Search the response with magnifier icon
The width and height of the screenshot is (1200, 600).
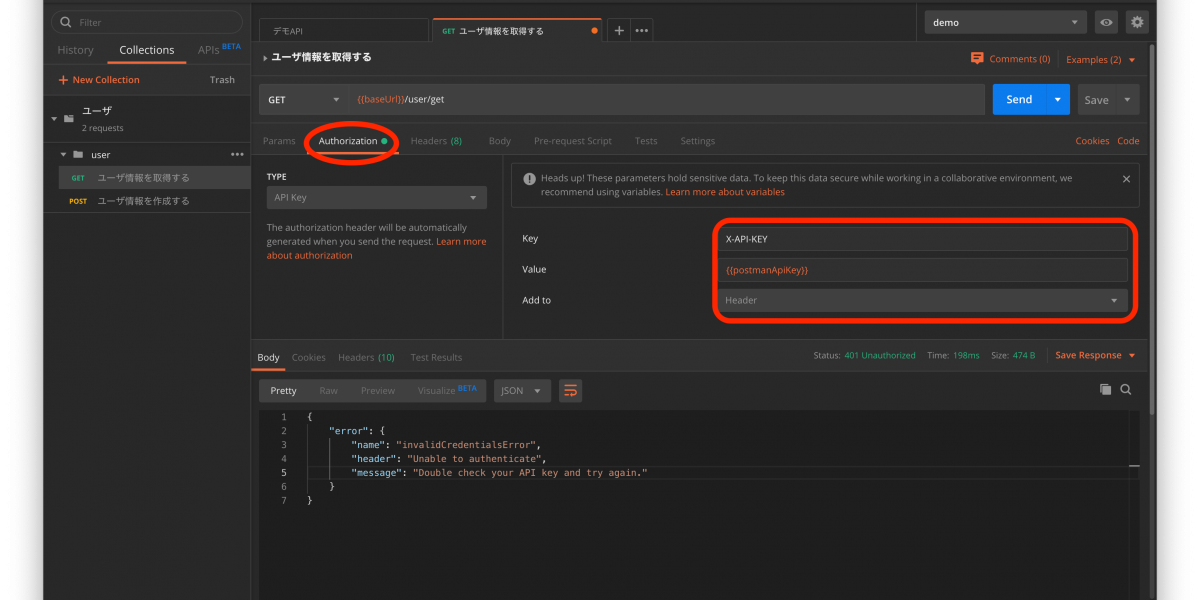pos(1126,389)
